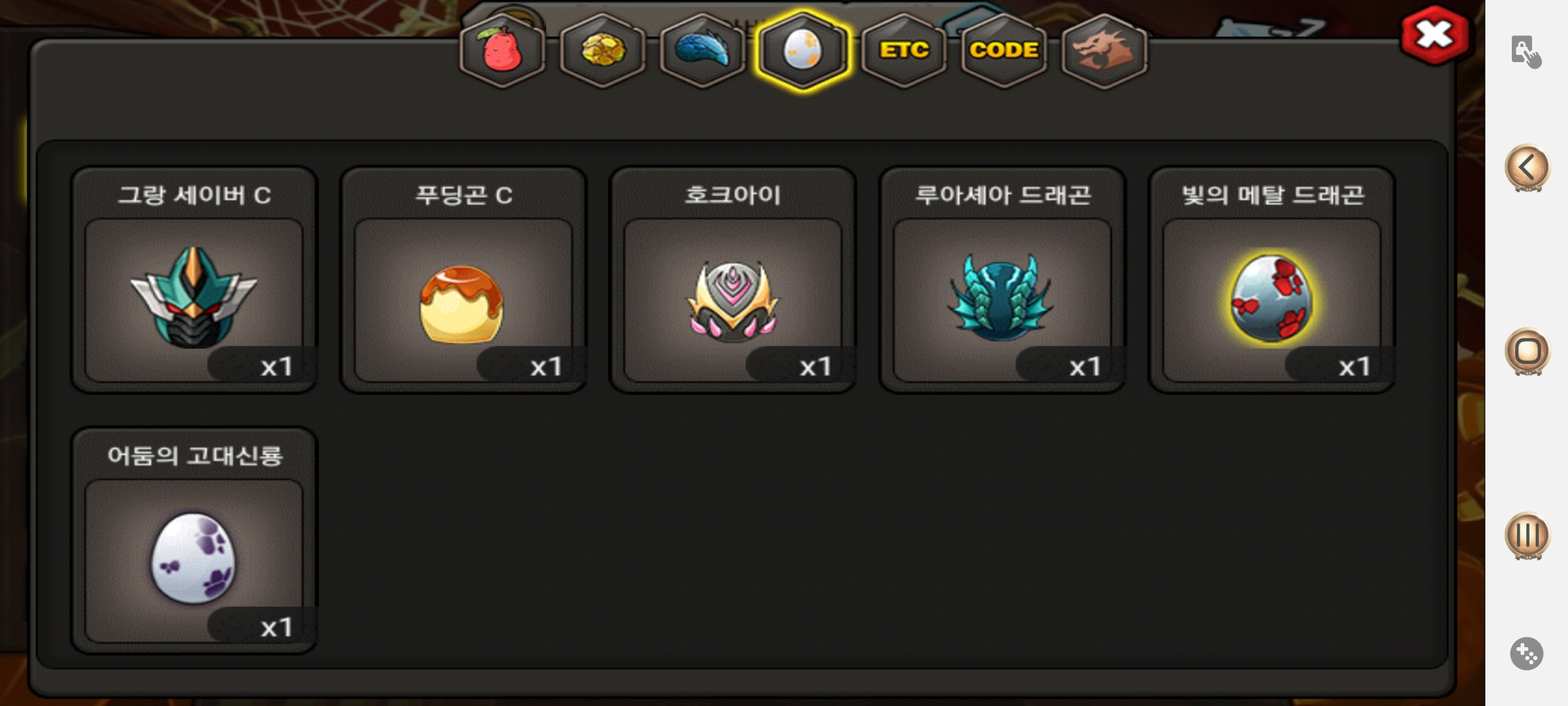Select the highlighted egg tab

coord(803,51)
